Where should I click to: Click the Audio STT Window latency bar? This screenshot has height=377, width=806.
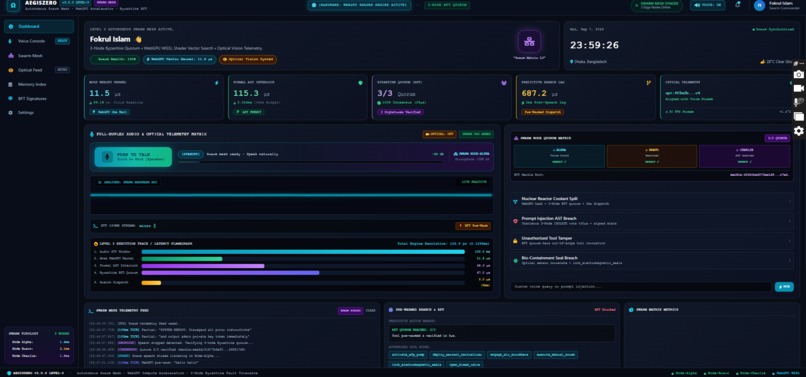click(303, 252)
